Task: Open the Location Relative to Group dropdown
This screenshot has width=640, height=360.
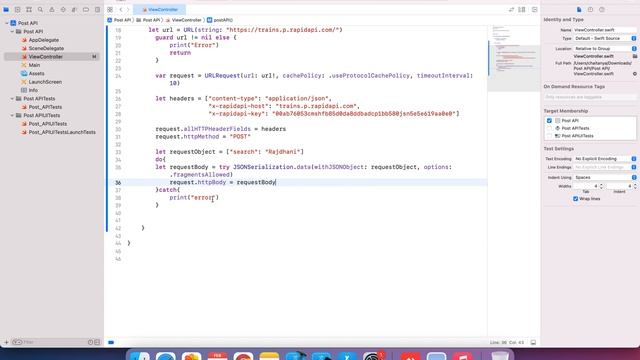Action: click(x=605, y=49)
